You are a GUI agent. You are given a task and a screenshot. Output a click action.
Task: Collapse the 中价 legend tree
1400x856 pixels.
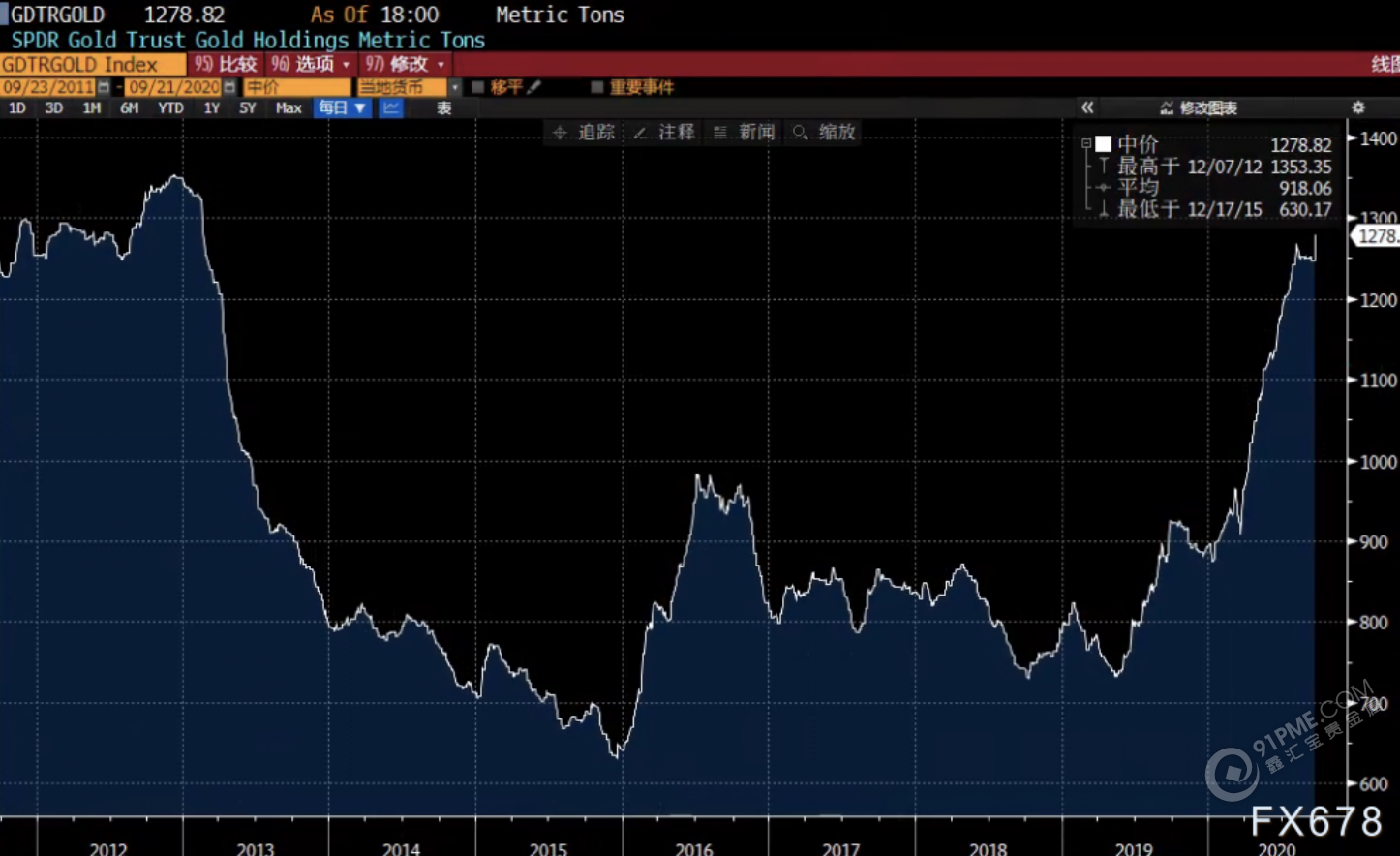[x=1086, y=143]
